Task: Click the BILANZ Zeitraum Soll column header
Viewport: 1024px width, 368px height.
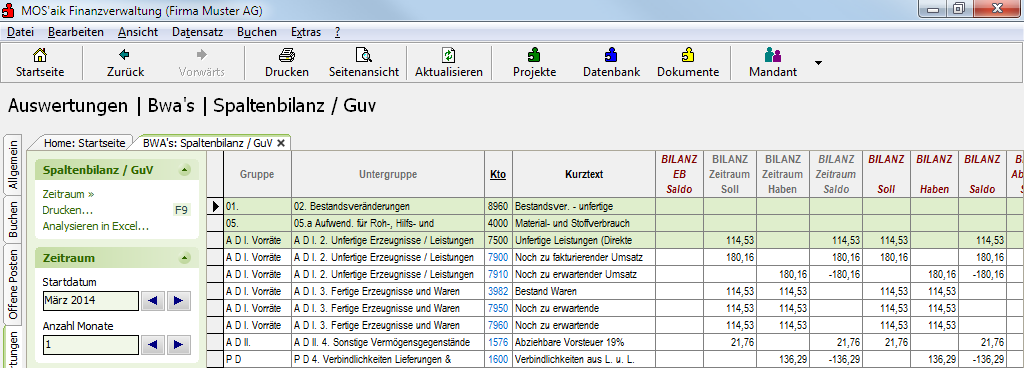Action: click(729, 174)
